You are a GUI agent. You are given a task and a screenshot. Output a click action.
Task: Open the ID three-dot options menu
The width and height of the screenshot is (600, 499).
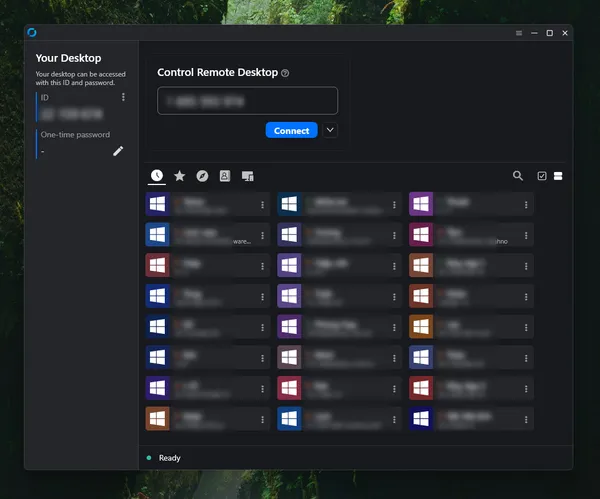123,97
